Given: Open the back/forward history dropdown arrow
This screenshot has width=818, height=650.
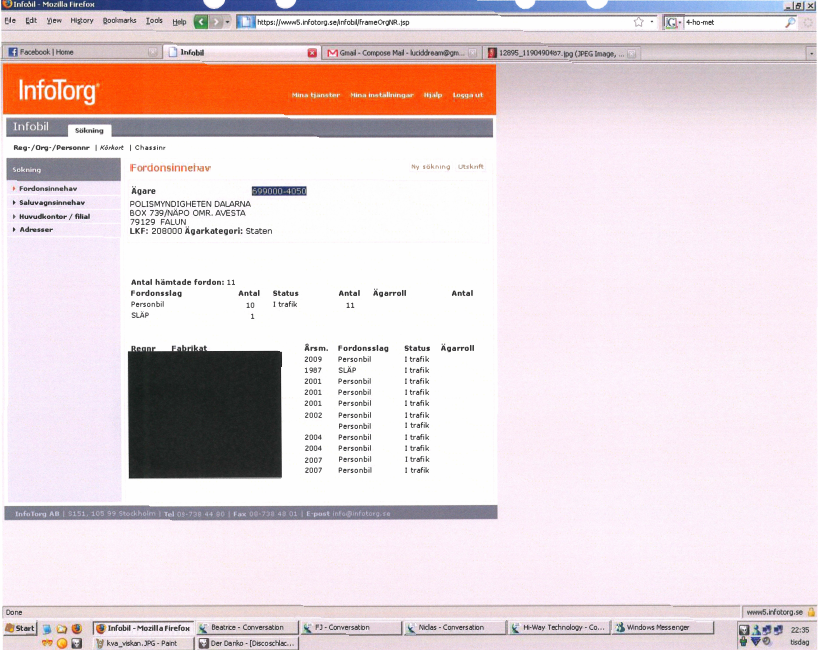Looking at the screenshot, I should [x=227, y=22].
